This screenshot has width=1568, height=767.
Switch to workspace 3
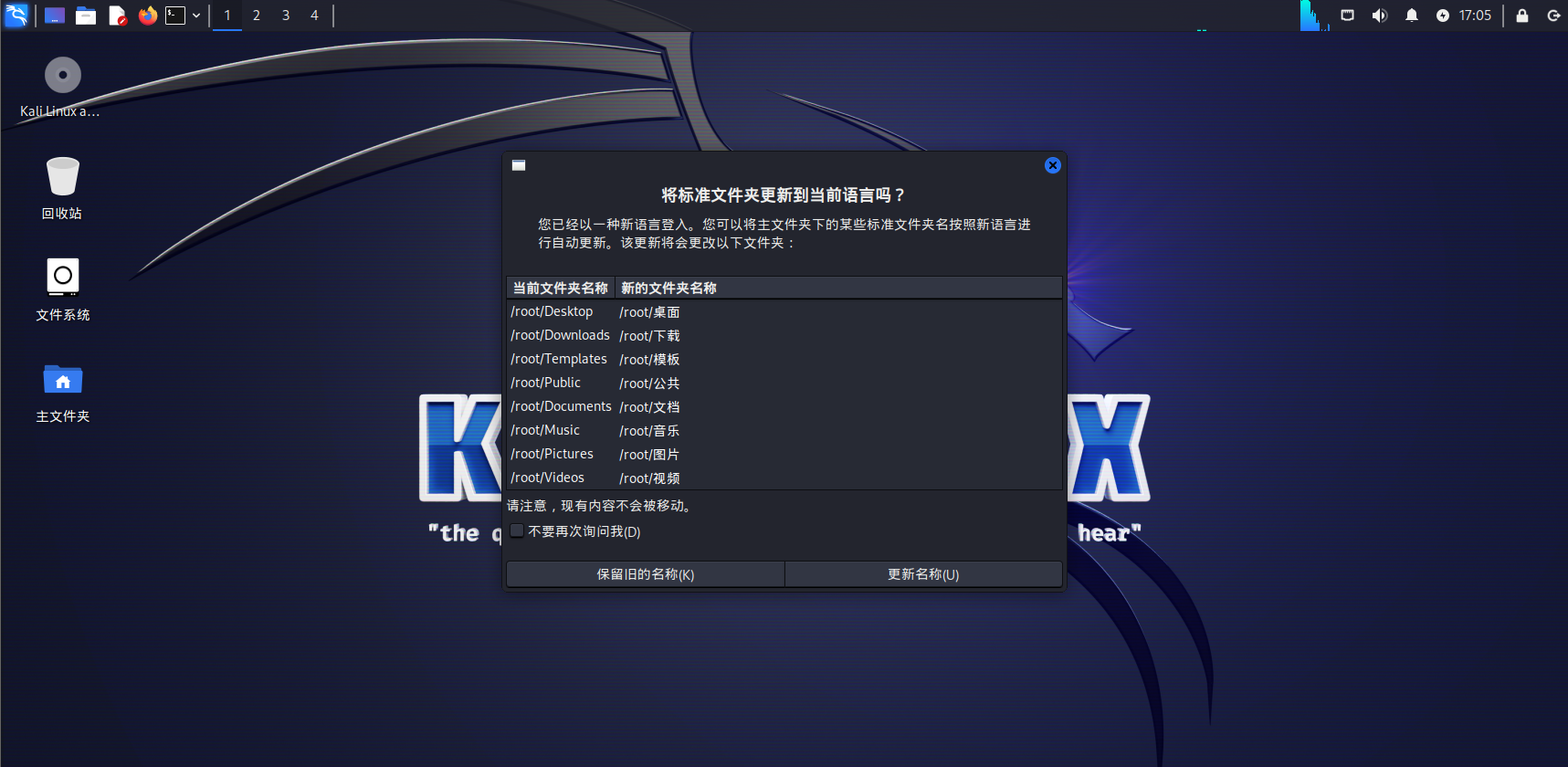click(x=286, y=16)
